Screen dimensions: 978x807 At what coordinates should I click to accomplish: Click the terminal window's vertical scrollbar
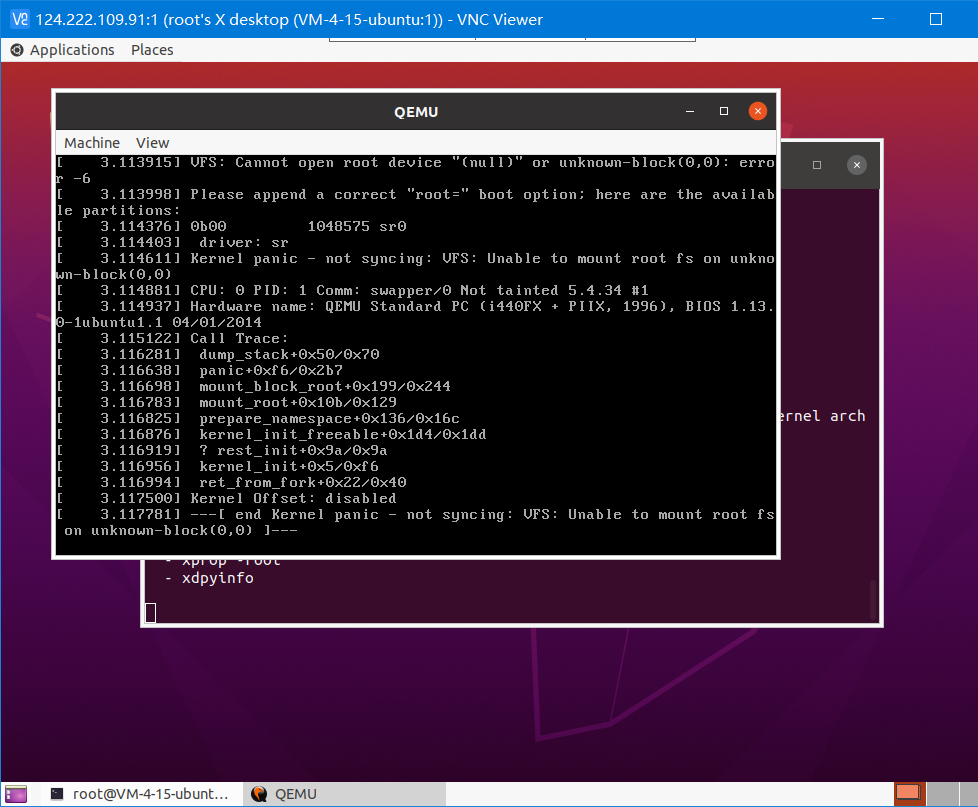(x=873, y=600)
